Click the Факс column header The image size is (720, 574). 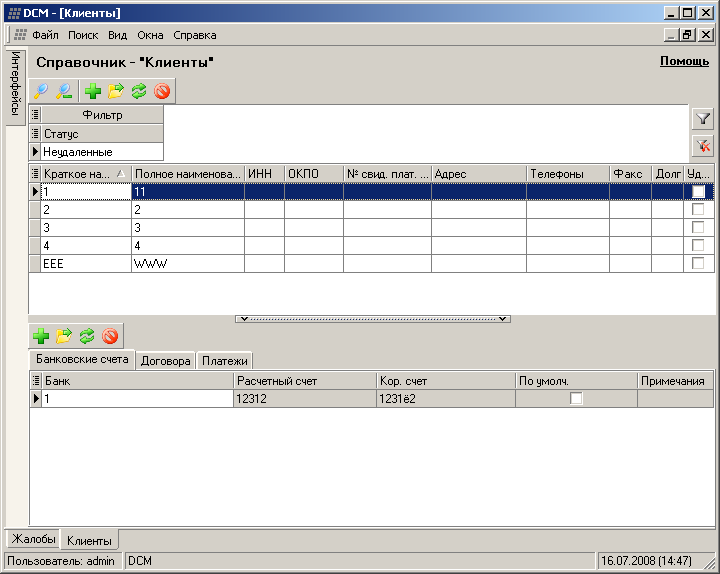(630, 174)
